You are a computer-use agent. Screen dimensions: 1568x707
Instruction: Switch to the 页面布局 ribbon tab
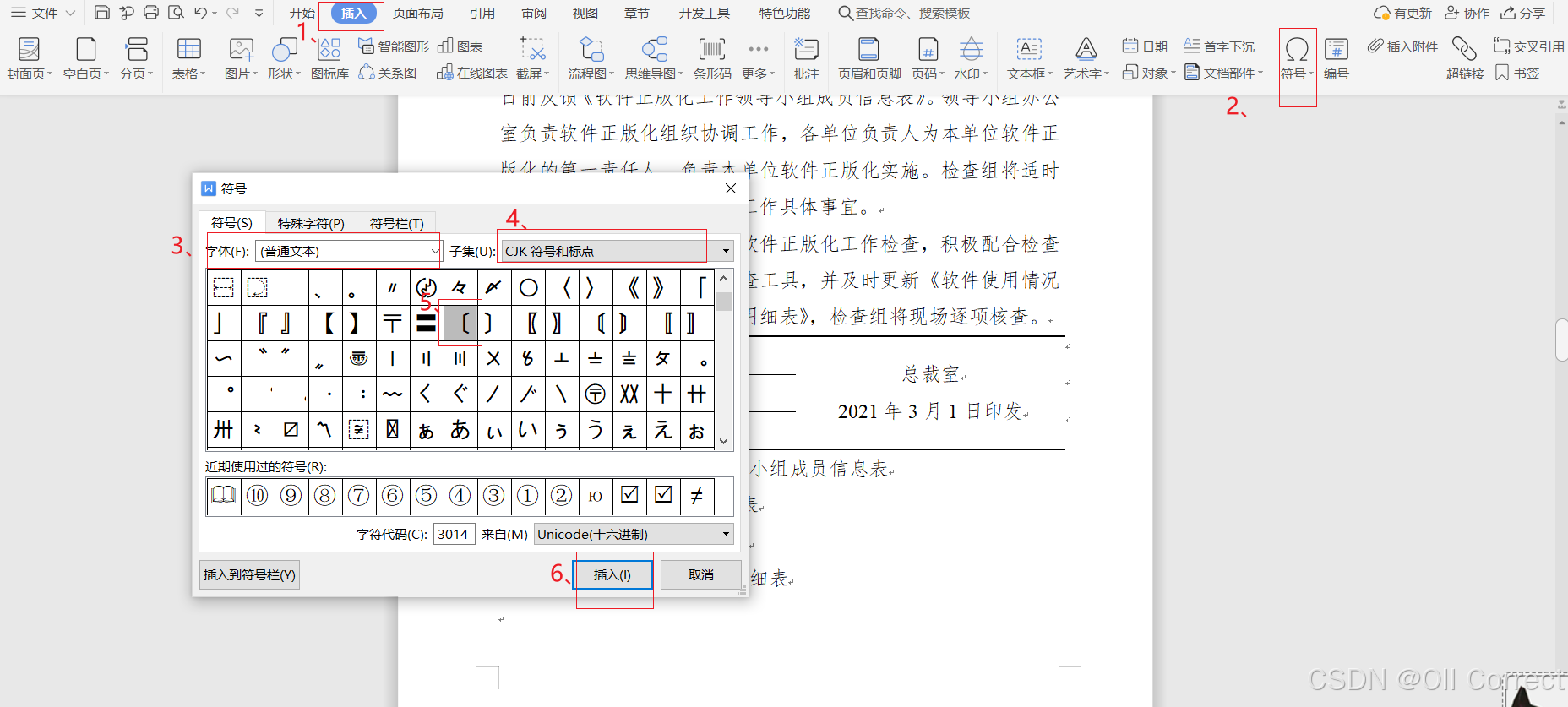coord(418,13)
